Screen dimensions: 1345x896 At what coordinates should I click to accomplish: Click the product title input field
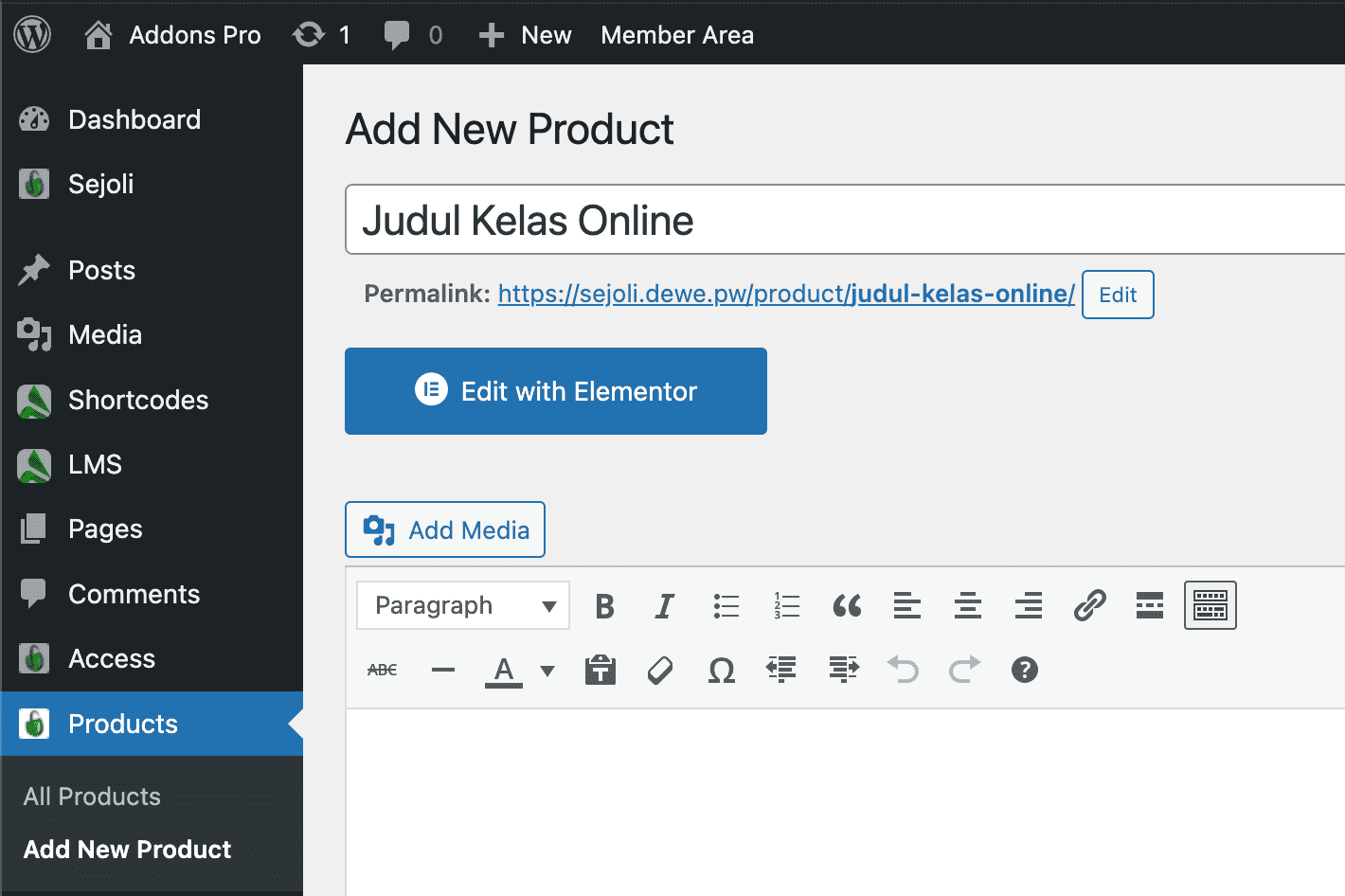(x=843, y=221)
